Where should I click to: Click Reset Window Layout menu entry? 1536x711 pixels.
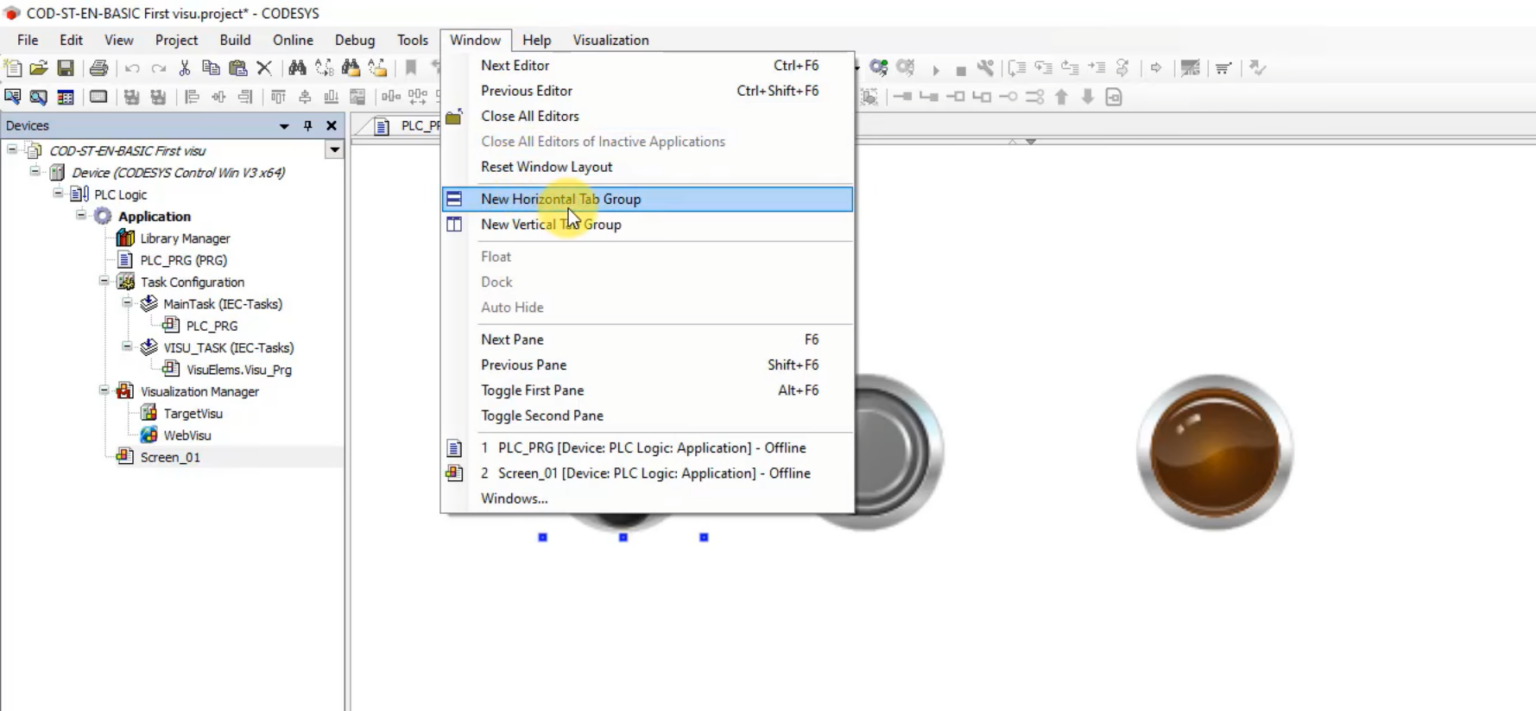click(546, 167)
